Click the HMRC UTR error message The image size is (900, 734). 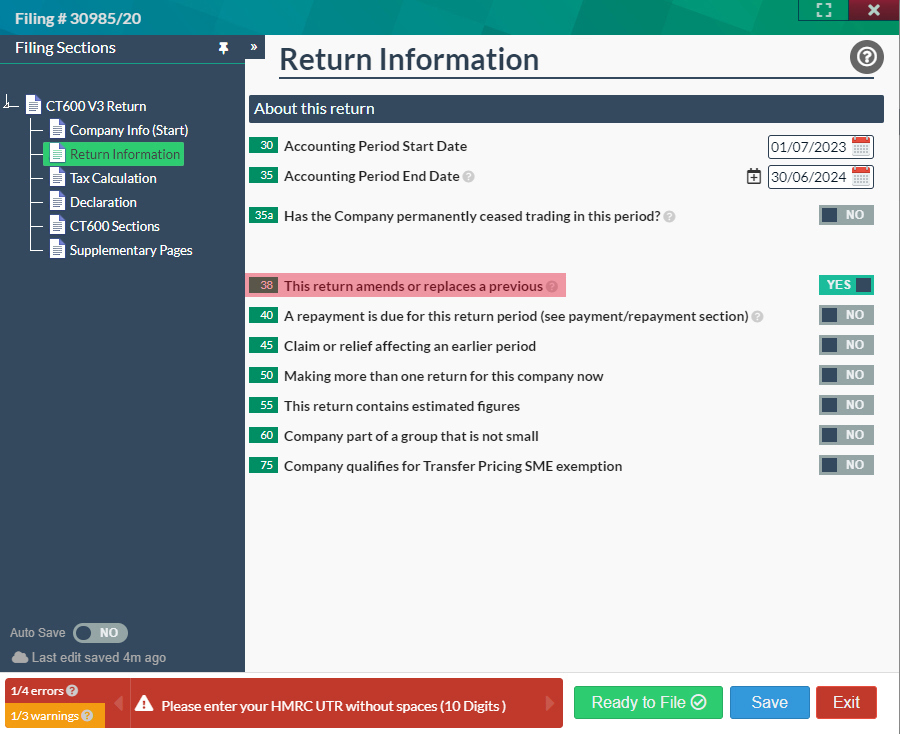333,706
